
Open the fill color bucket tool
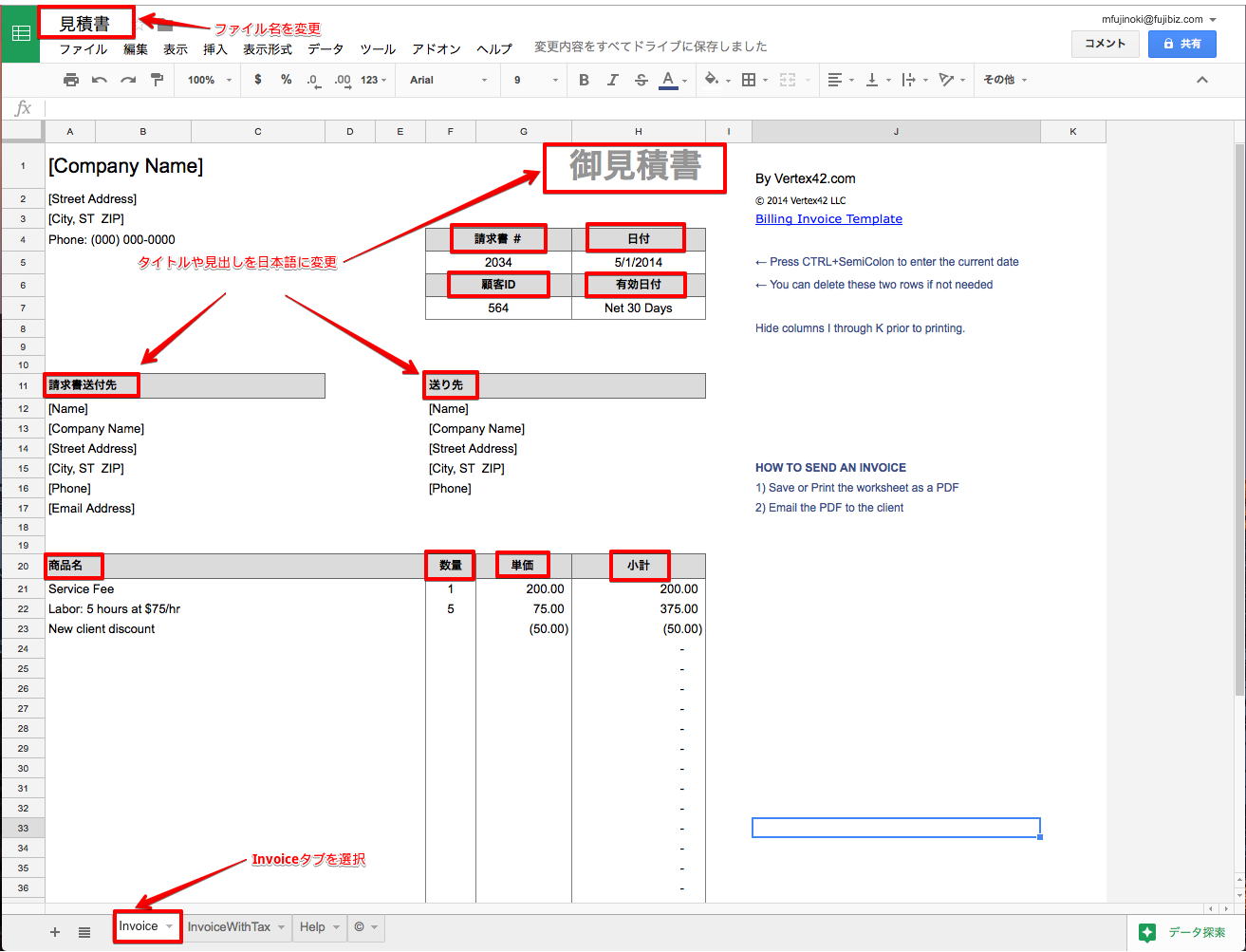tap(713, 81)
